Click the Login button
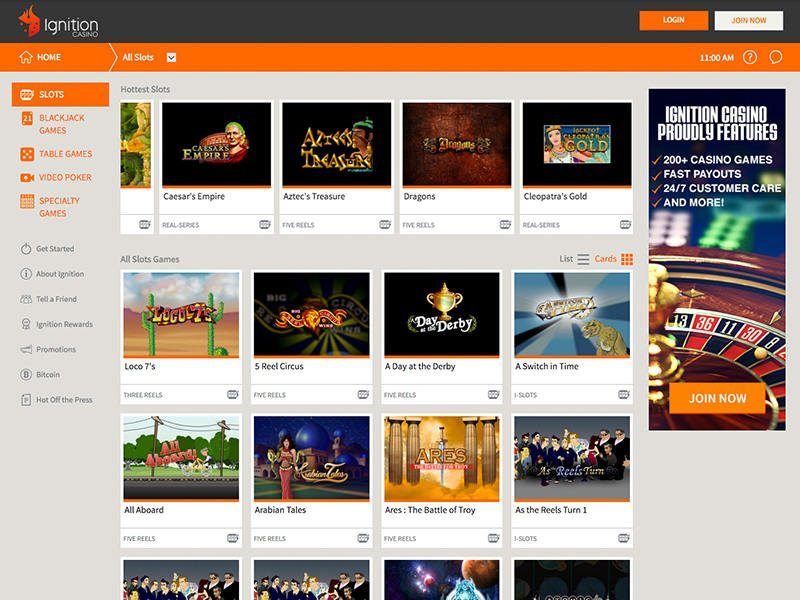 pyautogui.click(x=673, y=20)
